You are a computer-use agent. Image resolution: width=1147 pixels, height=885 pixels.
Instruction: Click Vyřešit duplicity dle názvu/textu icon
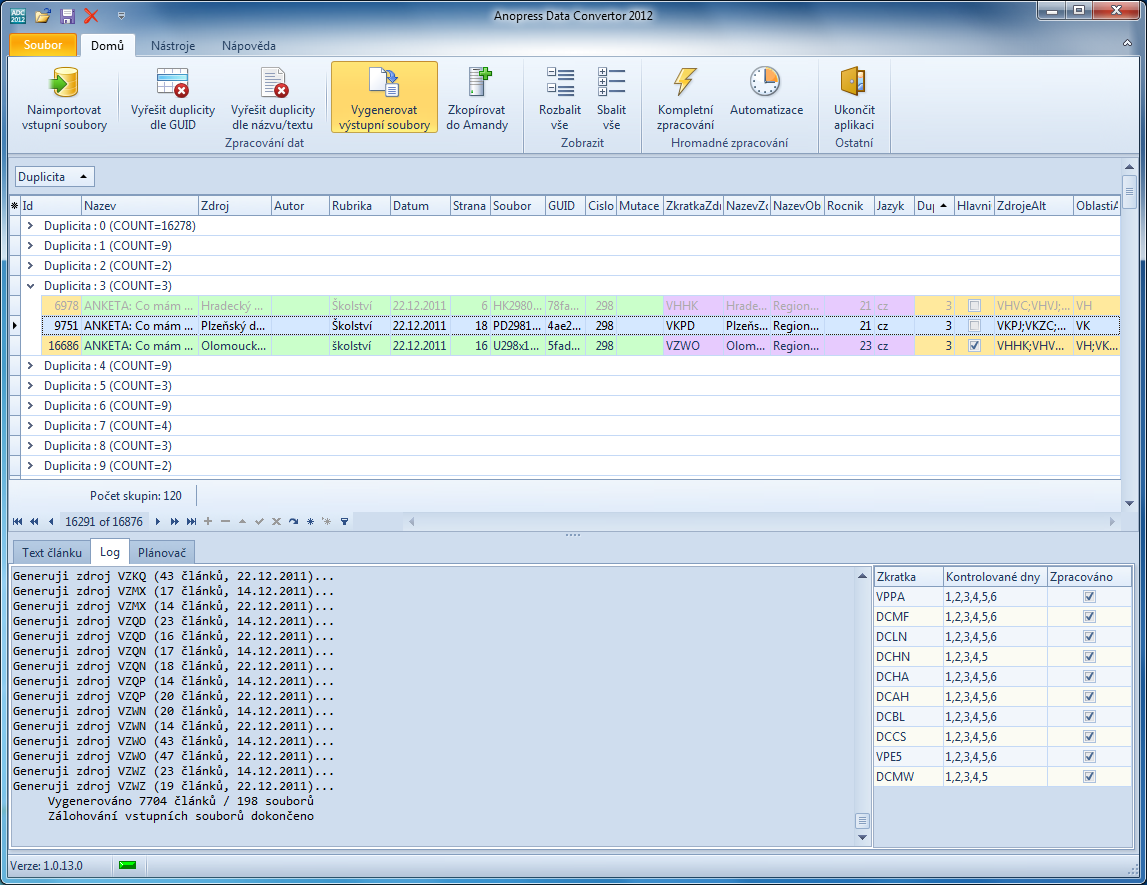[x=272, y=82]
